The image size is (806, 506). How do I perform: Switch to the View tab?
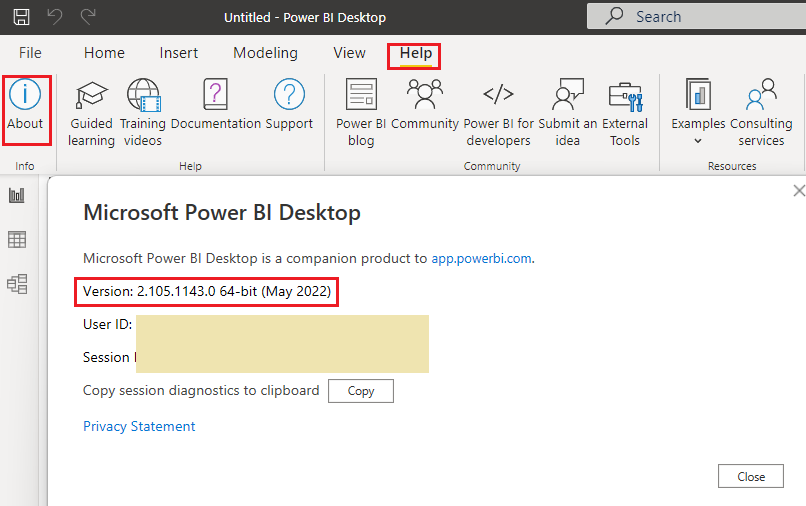point(350,53)
